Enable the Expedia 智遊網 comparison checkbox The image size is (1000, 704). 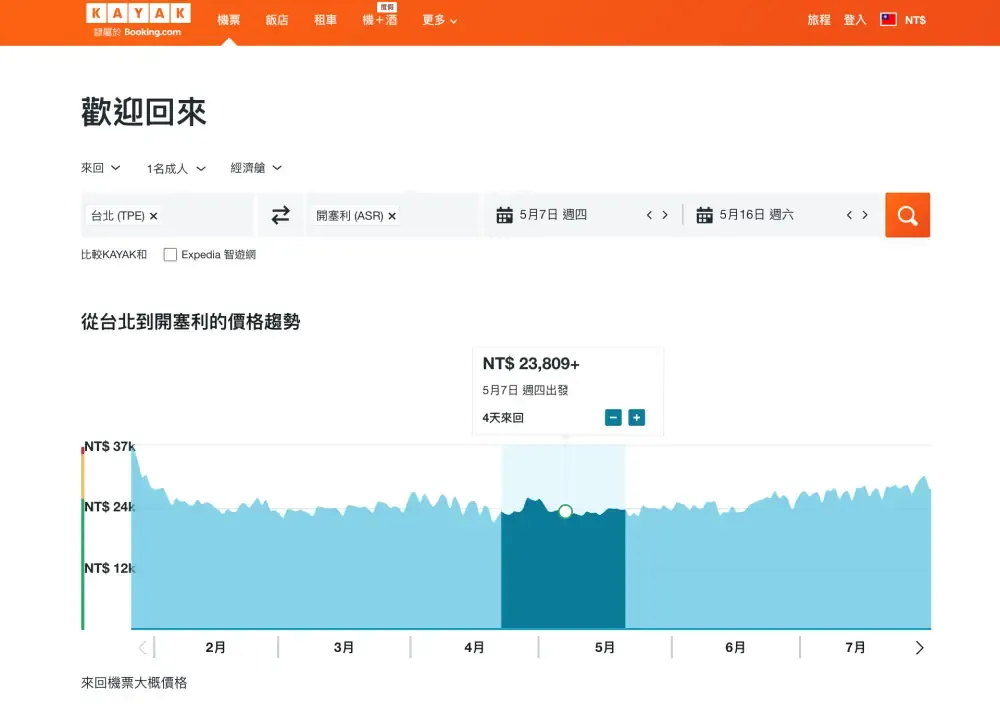(170, 254)
